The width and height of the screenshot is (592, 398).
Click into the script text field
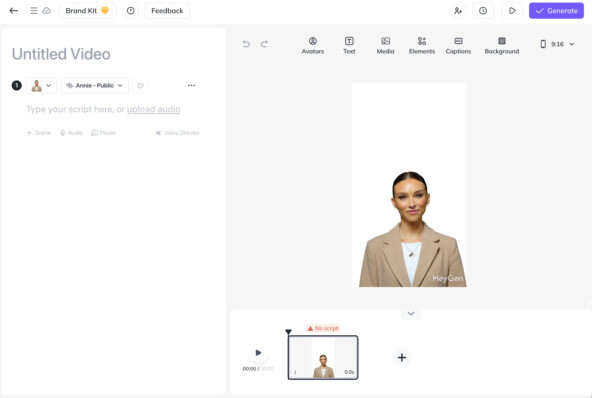[x=113, y=110]
